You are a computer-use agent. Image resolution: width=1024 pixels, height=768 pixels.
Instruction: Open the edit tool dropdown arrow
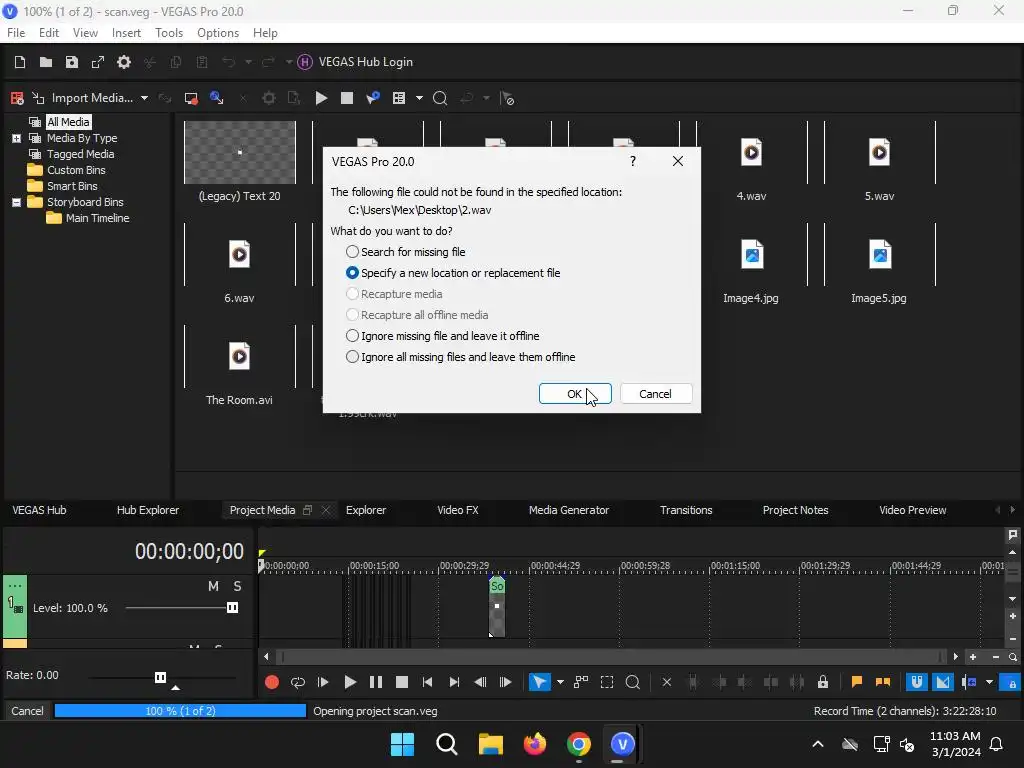560,682
